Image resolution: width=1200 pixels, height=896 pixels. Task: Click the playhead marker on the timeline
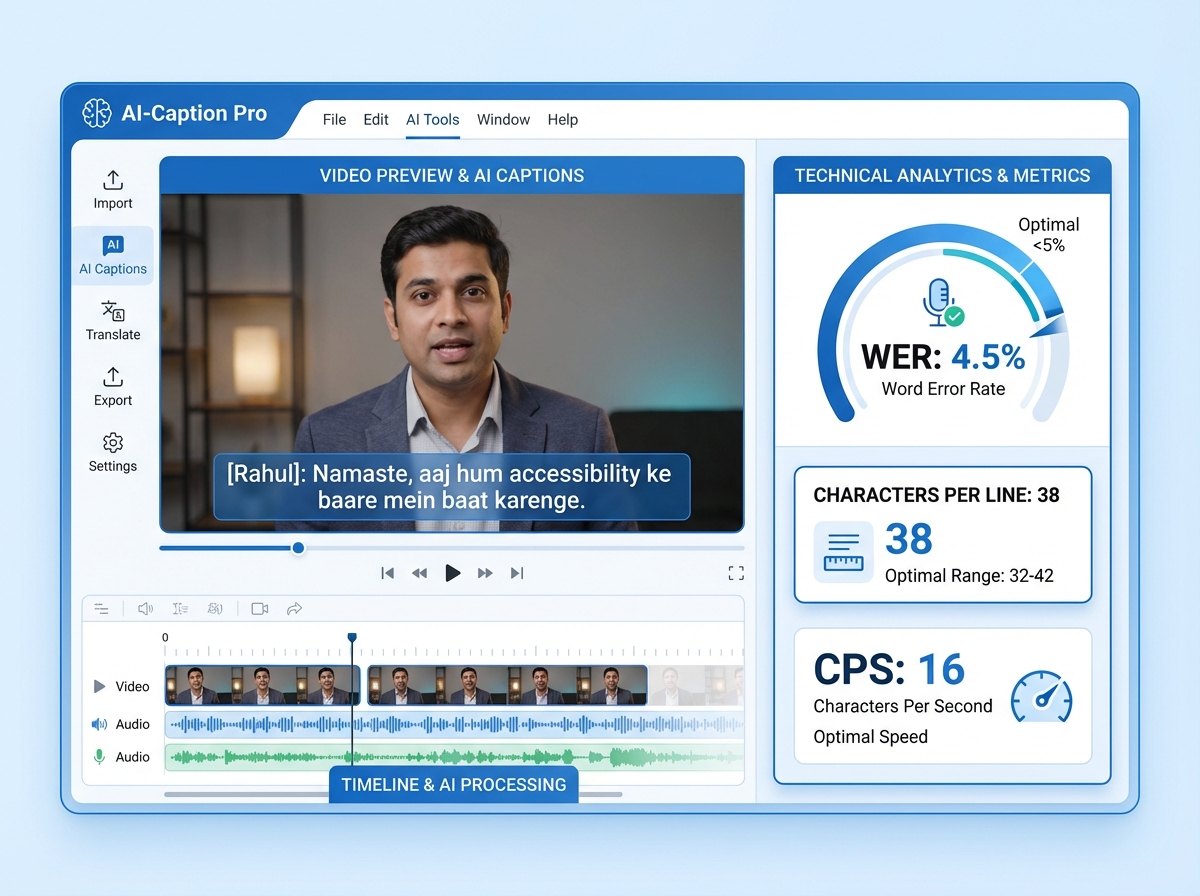pyautogui.click(x=351, y=636)
